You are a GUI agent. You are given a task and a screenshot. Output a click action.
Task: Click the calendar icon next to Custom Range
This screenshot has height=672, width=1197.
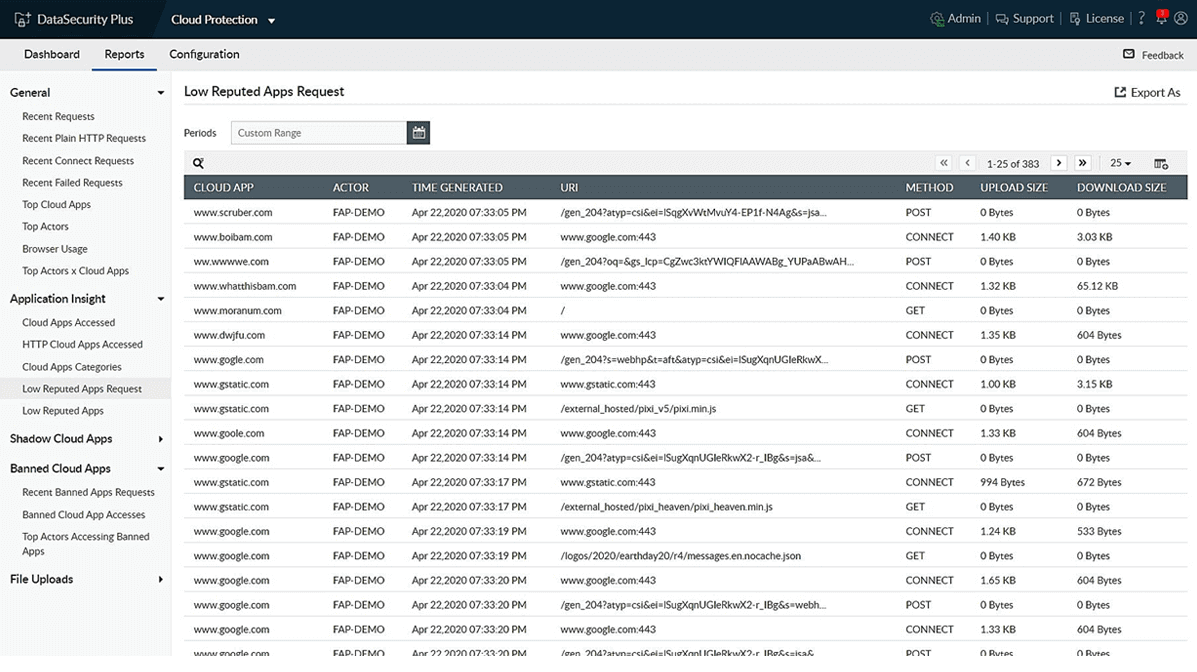click(x=418, y=131)
